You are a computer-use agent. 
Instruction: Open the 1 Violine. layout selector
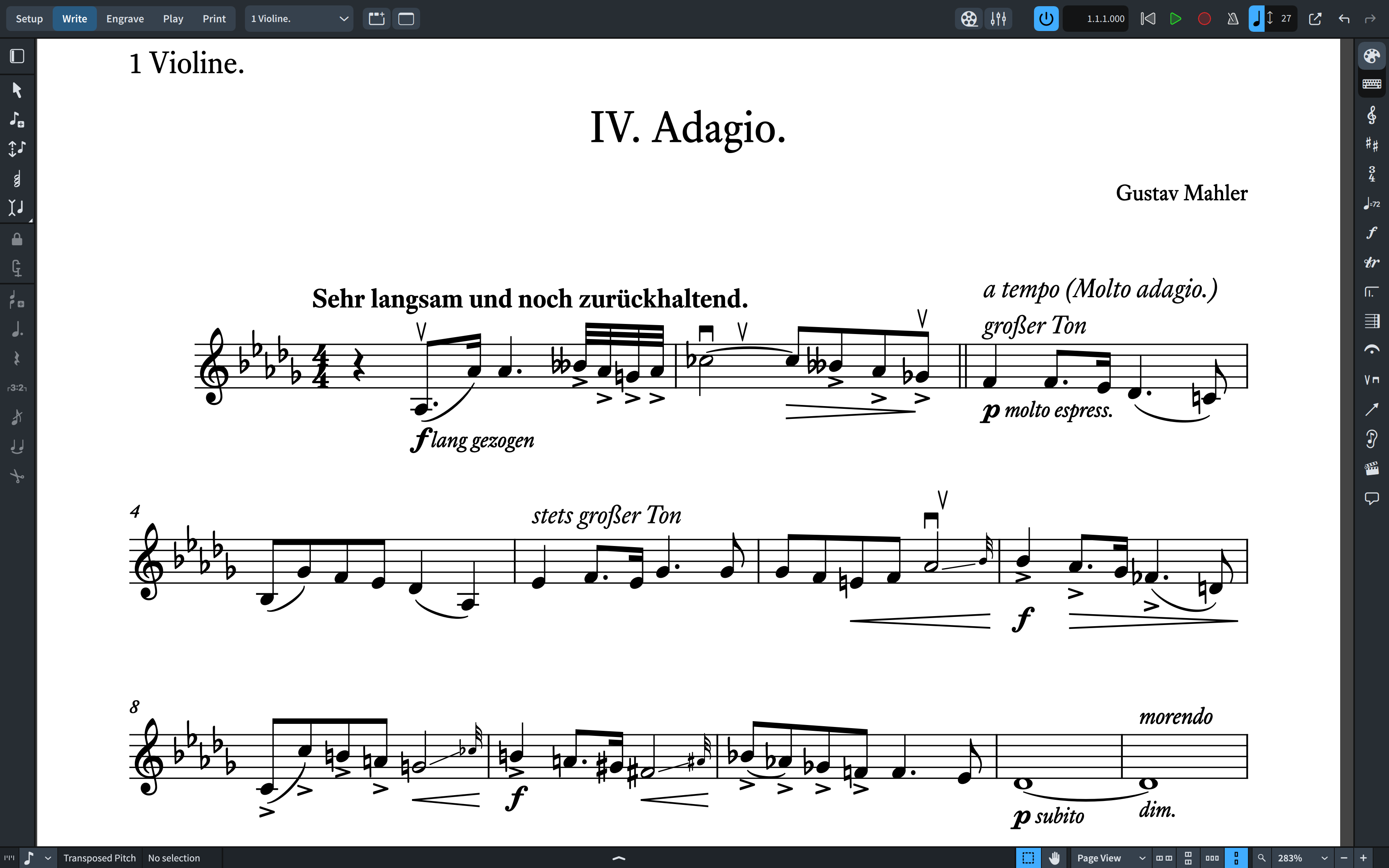pos(299,19)
